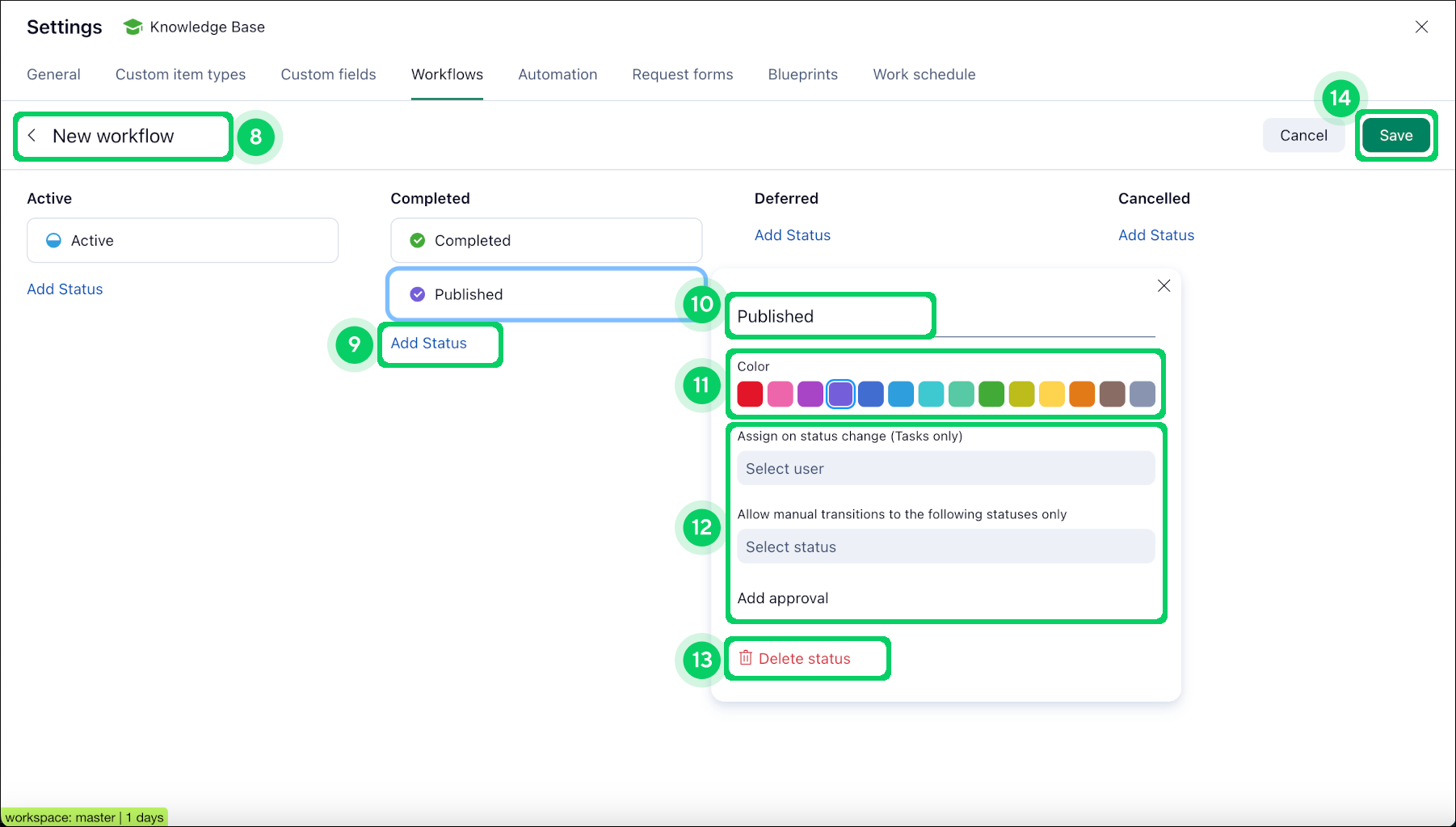1456x827 pixels.
Task: Click the back chevron beside New workflow
Action: click(x=32, y=136)
